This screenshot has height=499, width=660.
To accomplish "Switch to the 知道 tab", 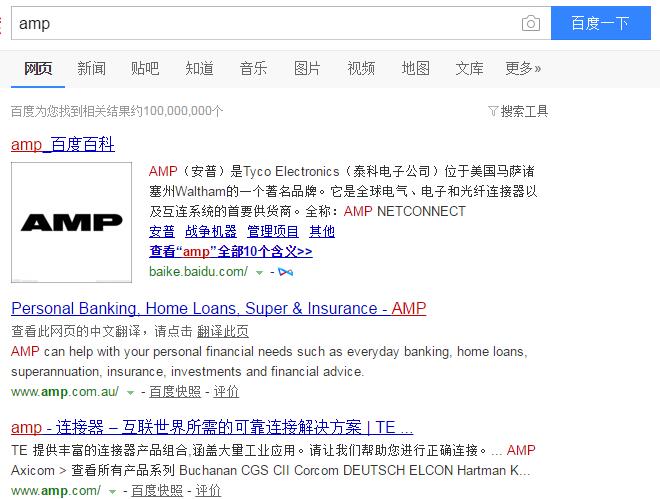I will click(200, 68).
